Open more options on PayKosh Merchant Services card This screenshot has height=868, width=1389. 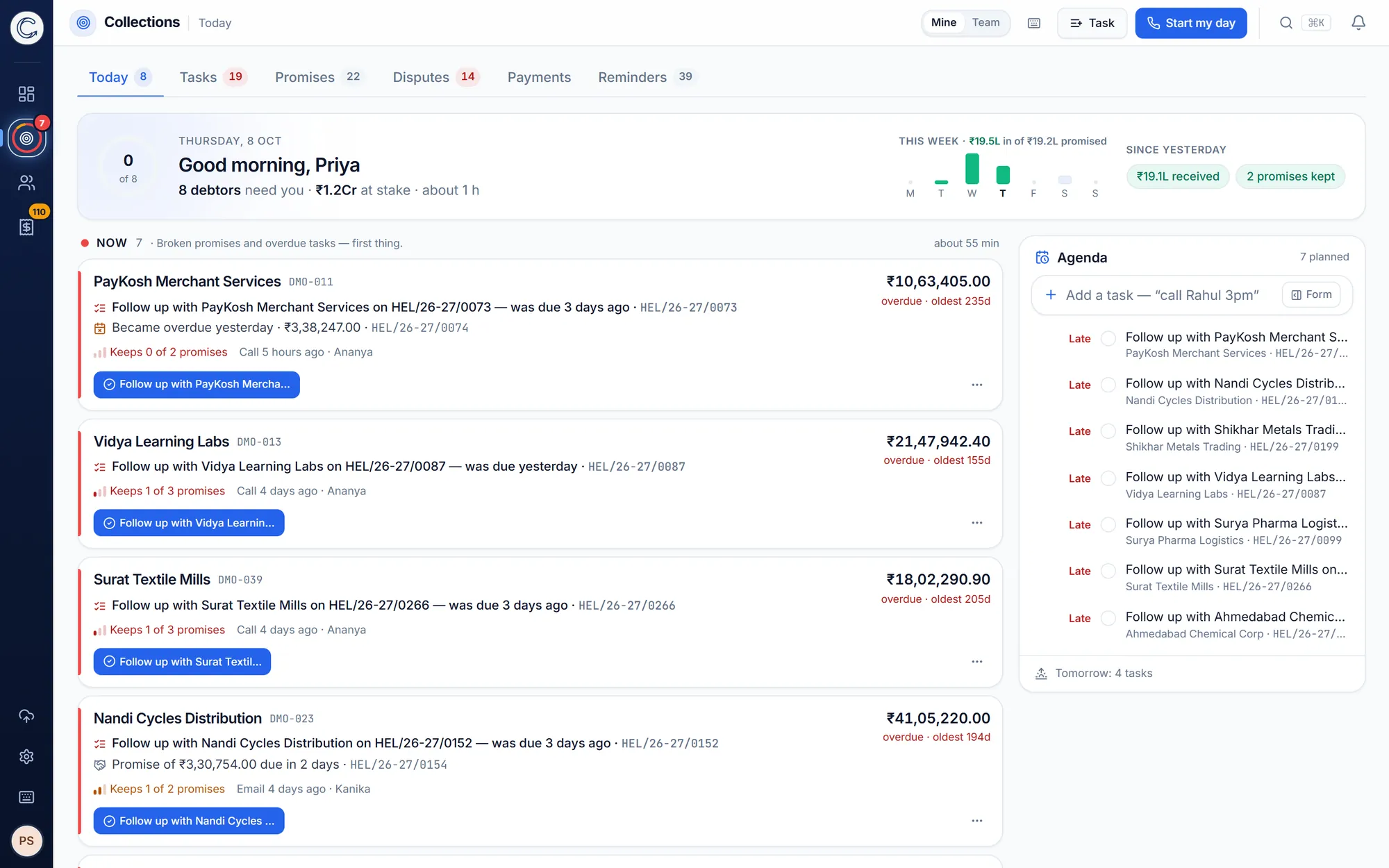(x=977, y=385)
